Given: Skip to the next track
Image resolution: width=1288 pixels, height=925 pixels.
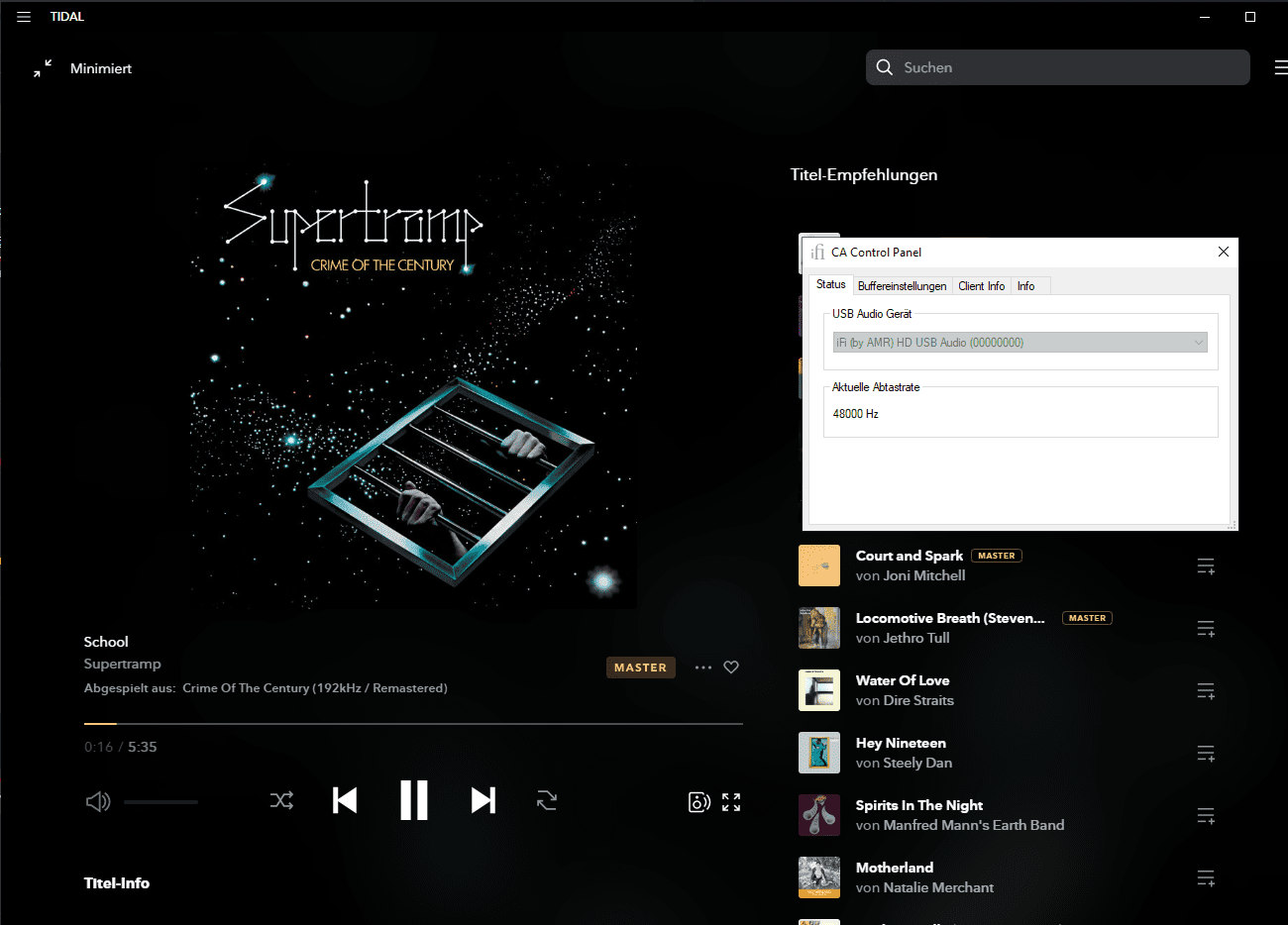Looking at the screenshot, I should coord(483,800).
